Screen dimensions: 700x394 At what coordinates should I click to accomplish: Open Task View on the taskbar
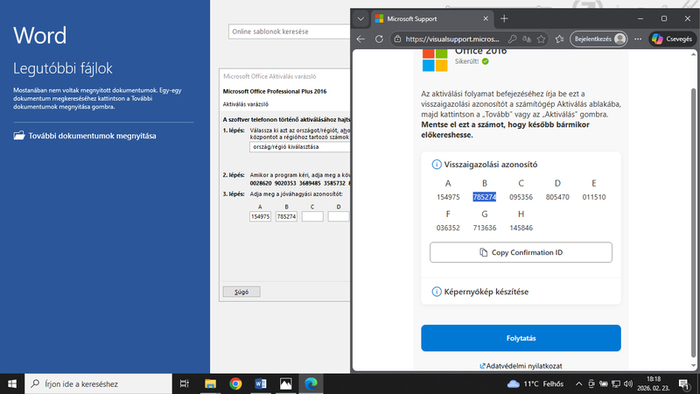(184, 384)
